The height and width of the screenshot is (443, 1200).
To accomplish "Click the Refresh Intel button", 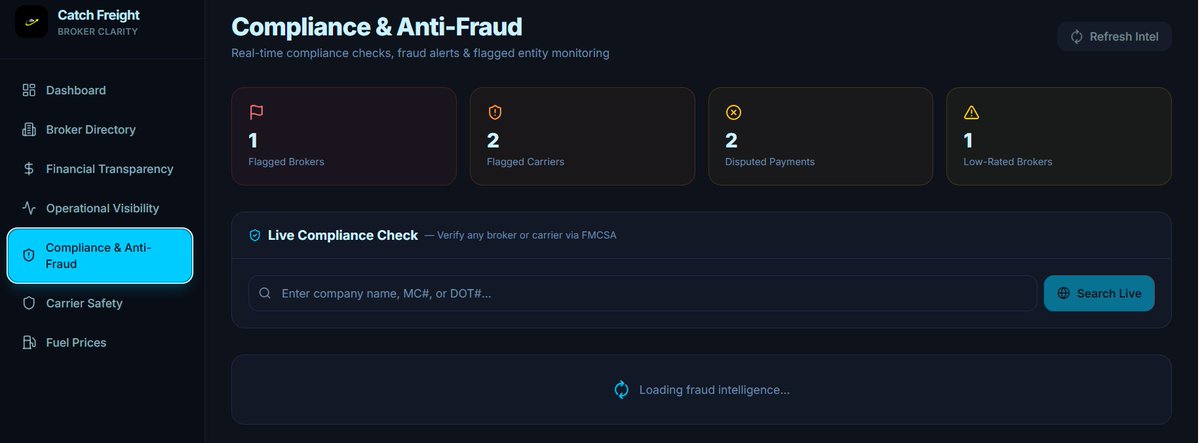I will [1114, 36].
